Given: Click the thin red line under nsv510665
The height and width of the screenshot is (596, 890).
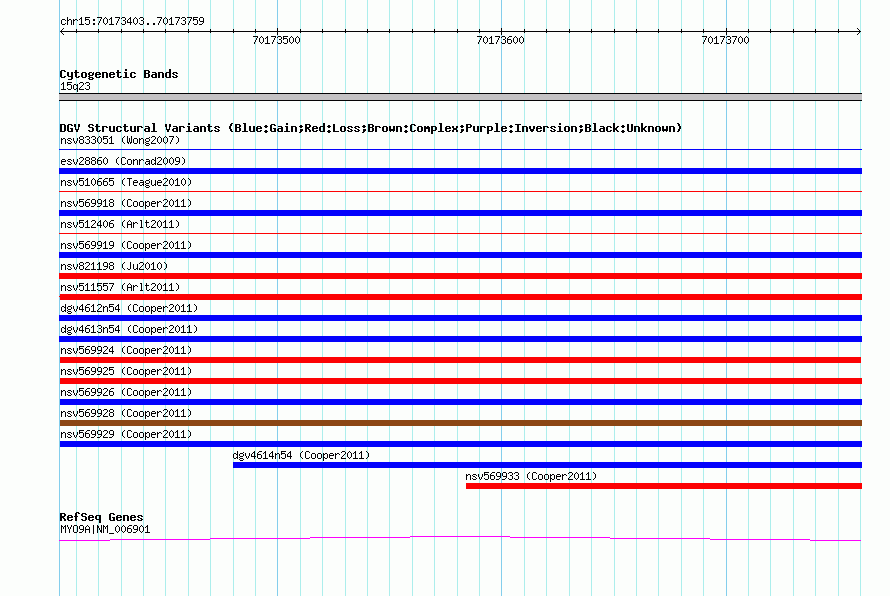Looking at the screenshot, I should (460, 191).
